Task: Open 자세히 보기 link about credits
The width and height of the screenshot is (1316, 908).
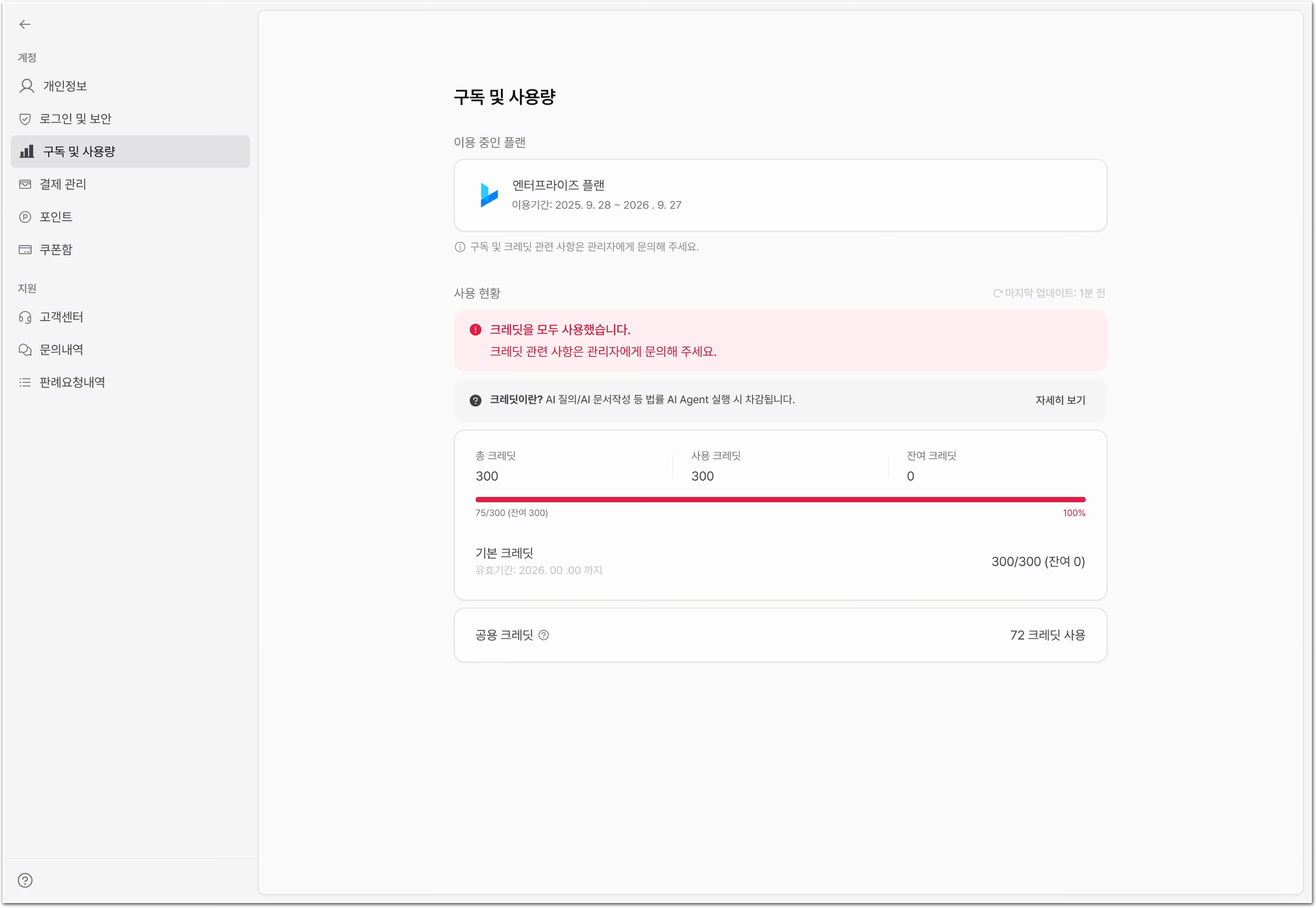Action: 1060,400
